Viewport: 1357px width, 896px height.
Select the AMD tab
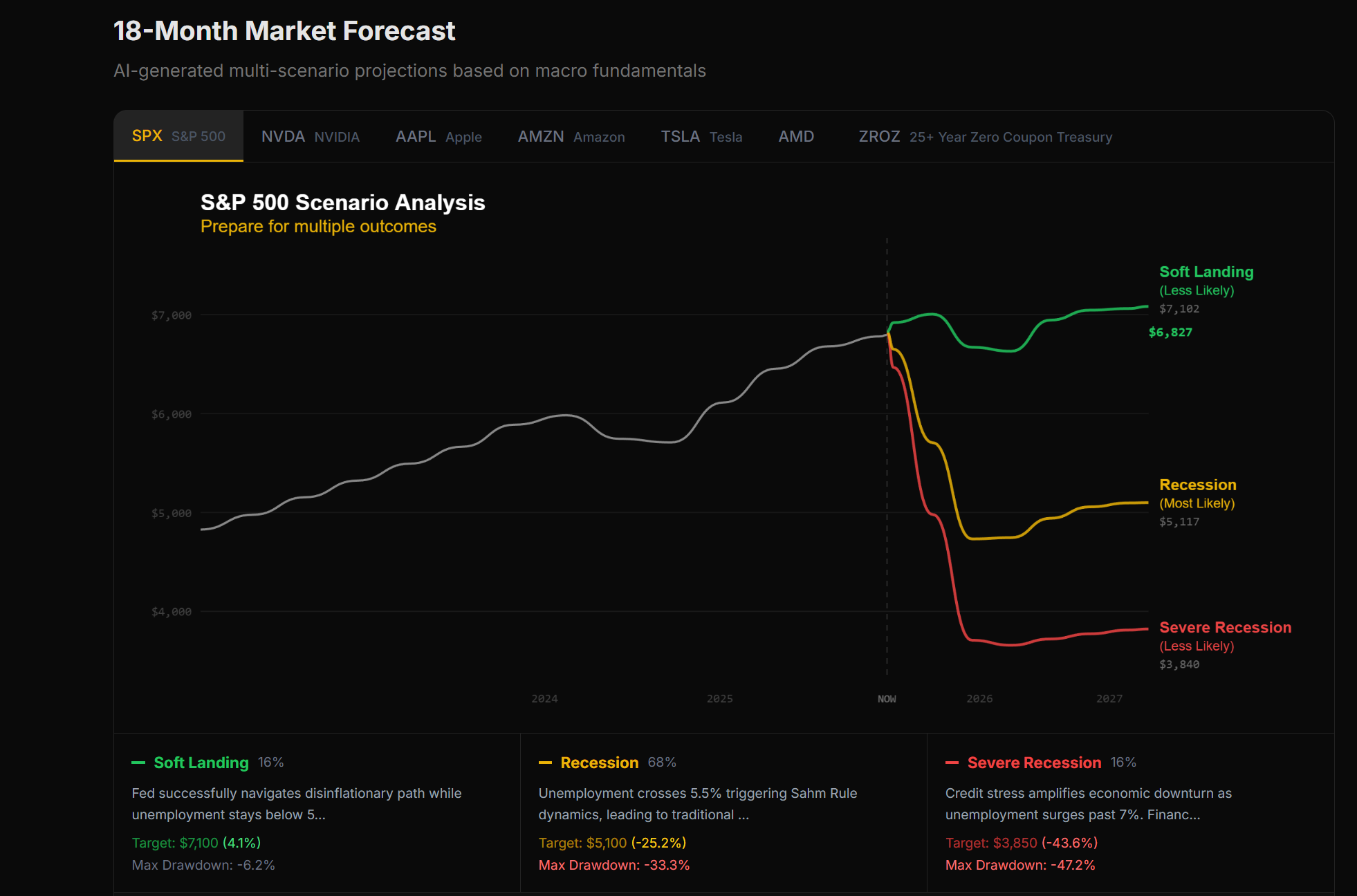click(x=796, y=136)
